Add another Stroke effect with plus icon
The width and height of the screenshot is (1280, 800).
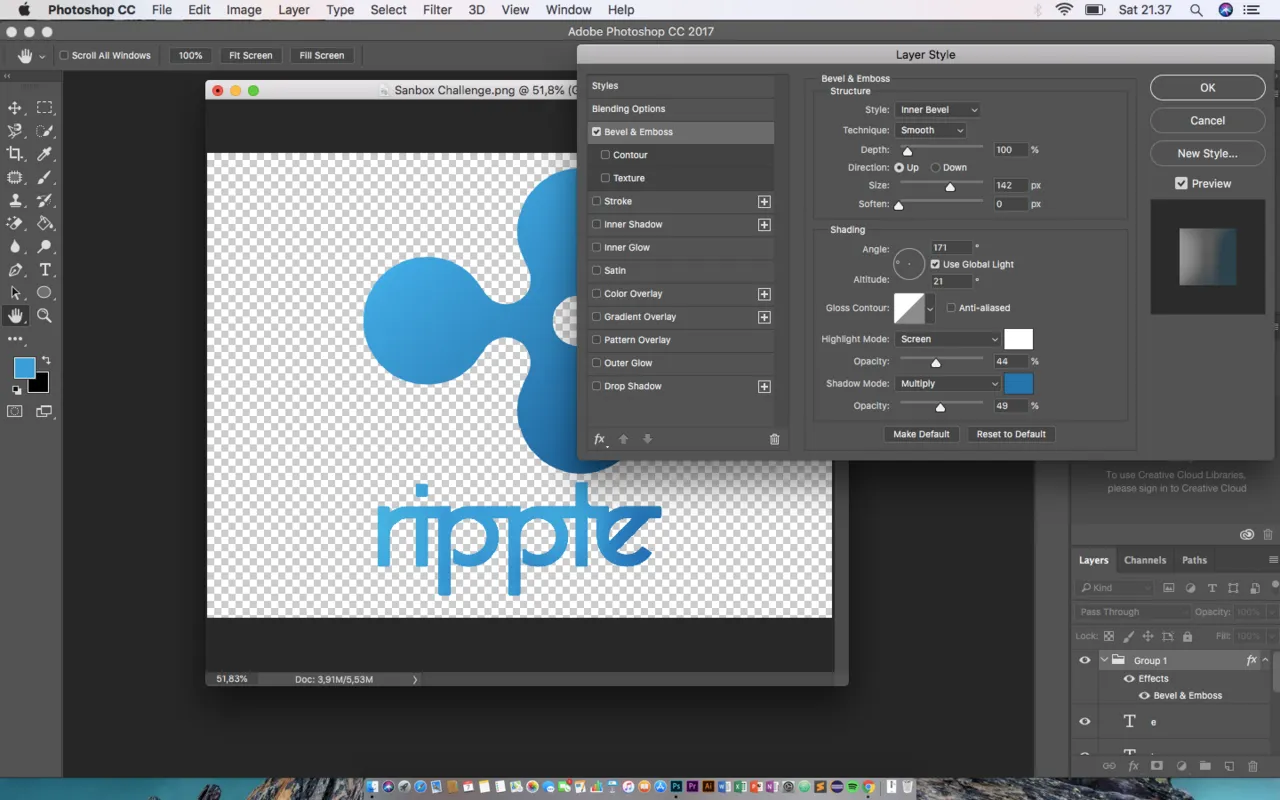point(764,201)
